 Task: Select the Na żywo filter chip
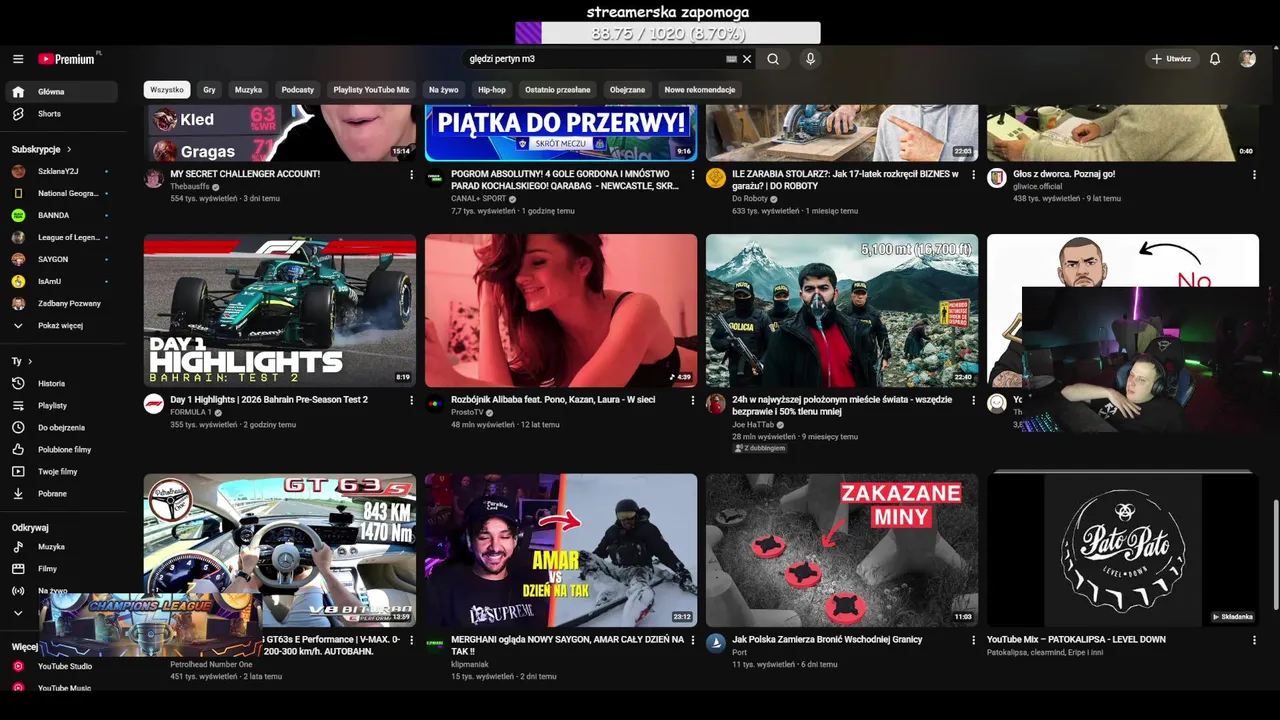[443, 90]
